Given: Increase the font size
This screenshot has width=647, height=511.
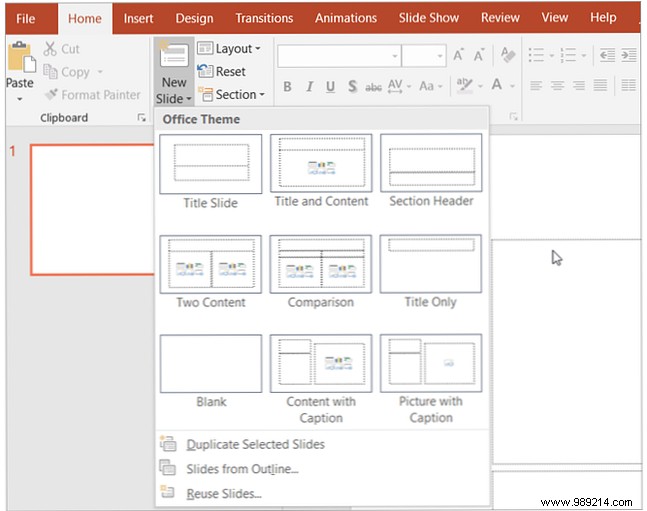Looking at the screenshot, I should pyautogui.click(x=458, y=55).
